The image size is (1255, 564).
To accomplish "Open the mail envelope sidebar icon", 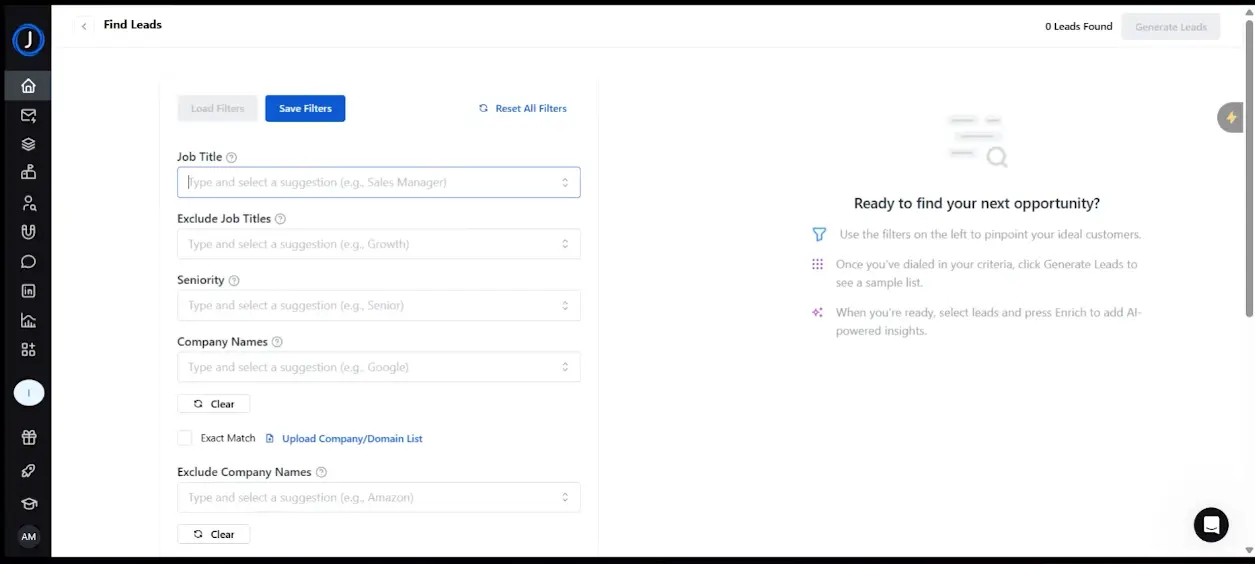I will tap(28, 115).
